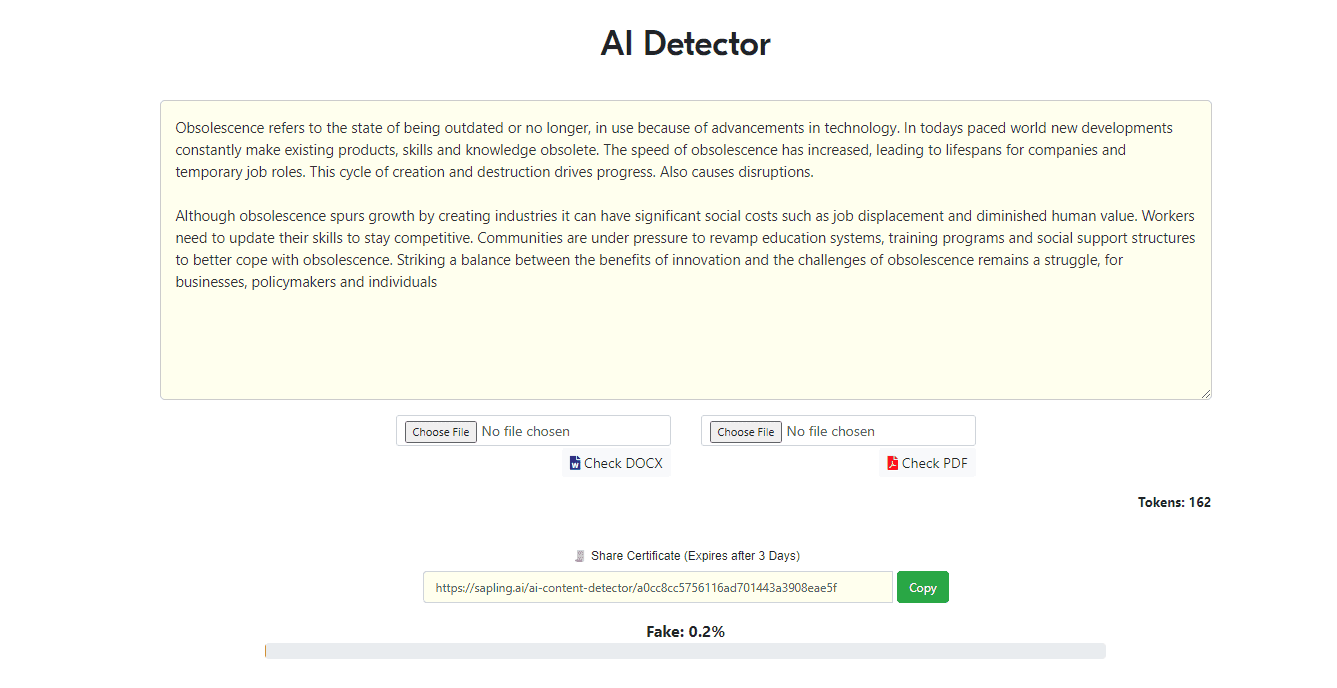Click the Word document icon beside Check DOCX
The image size is (1337, 688).
click(575, 463)
